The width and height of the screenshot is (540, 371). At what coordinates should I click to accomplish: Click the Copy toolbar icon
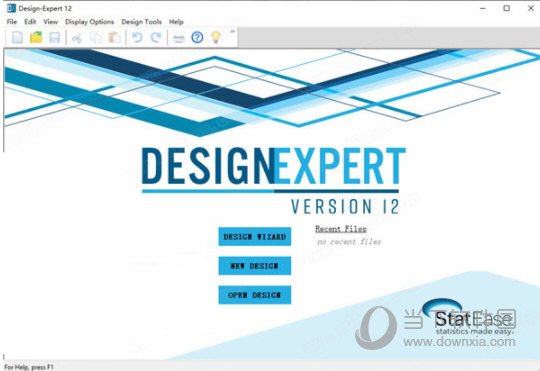click(x=96, y=37)
